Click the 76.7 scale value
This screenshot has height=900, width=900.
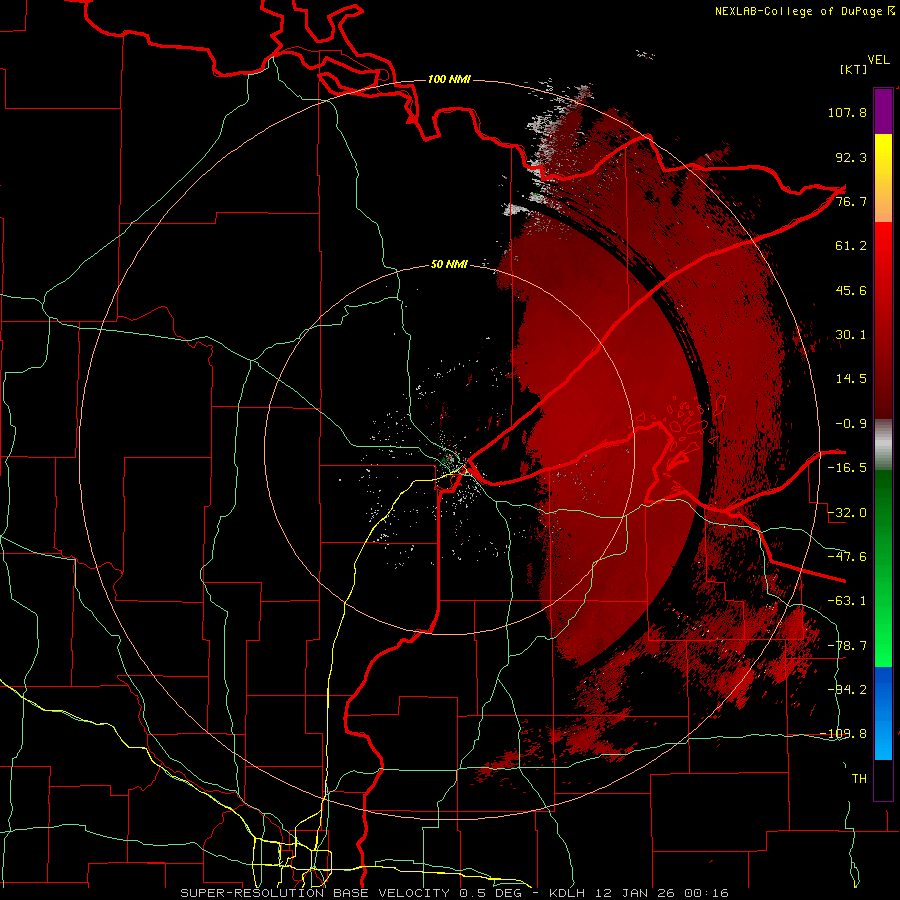tap(851, 201)
